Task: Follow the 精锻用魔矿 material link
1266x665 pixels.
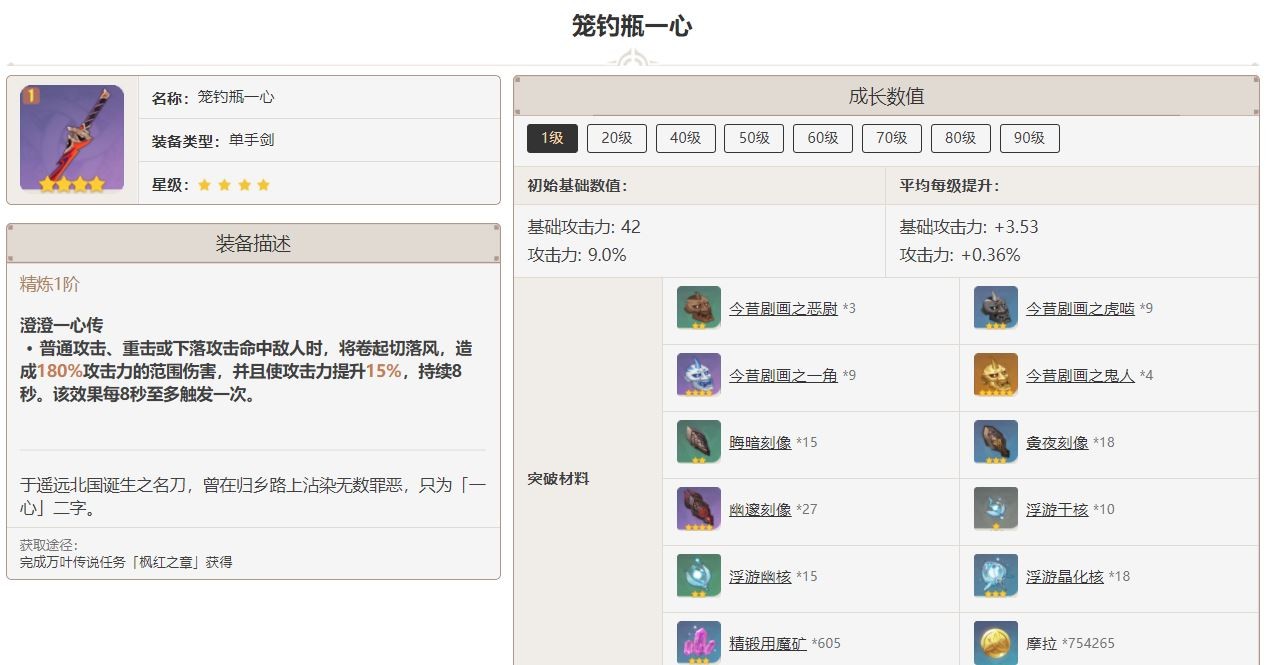Action: tap(768, 644)
